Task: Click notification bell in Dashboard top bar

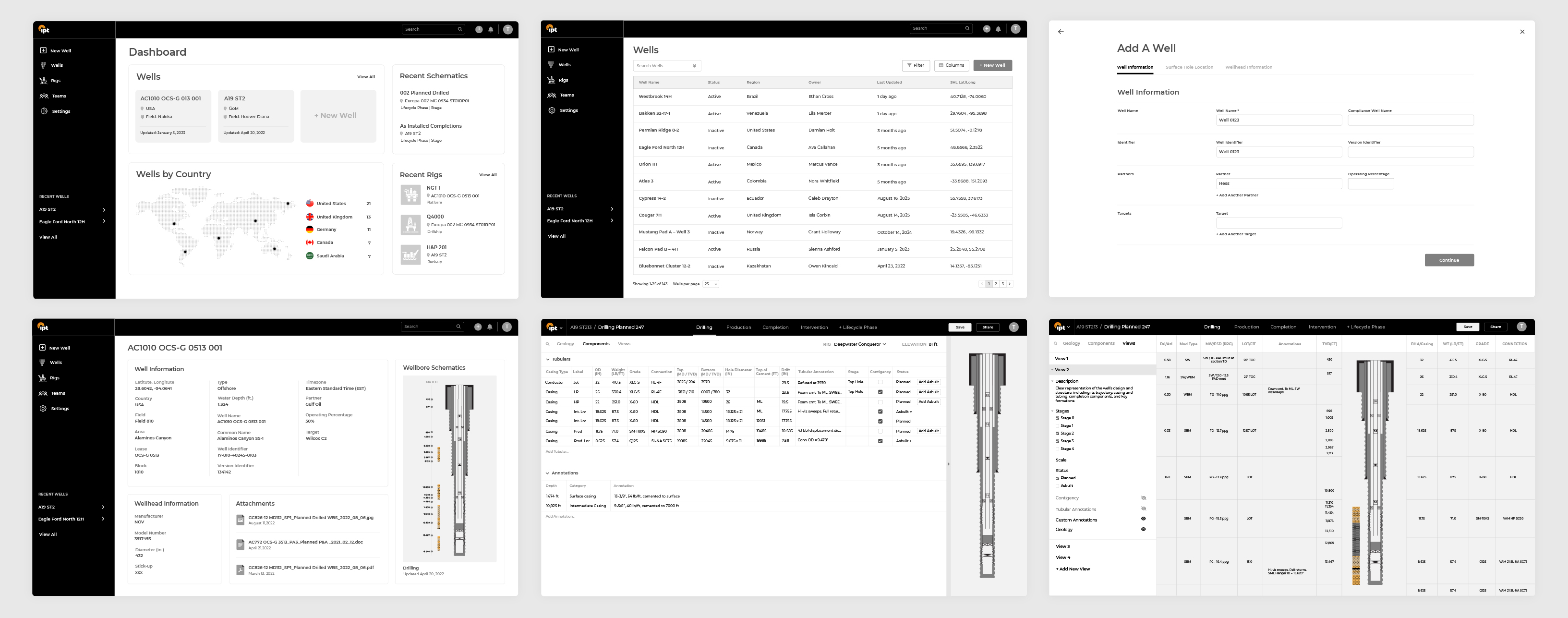Action: point(491,29)
